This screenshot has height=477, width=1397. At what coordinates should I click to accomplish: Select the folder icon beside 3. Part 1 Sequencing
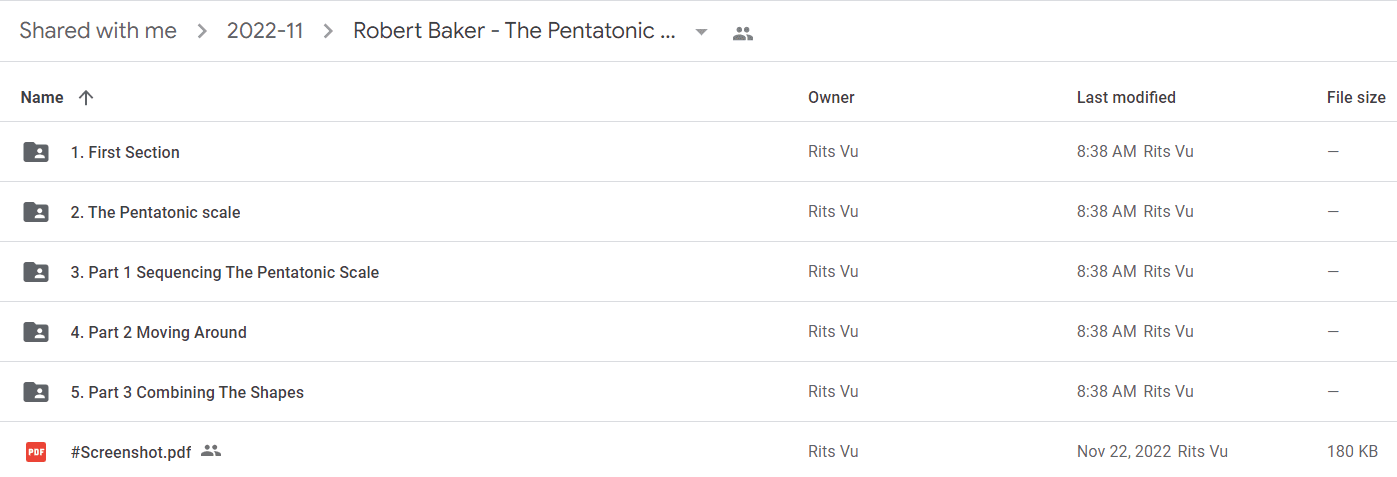(36, 272)
